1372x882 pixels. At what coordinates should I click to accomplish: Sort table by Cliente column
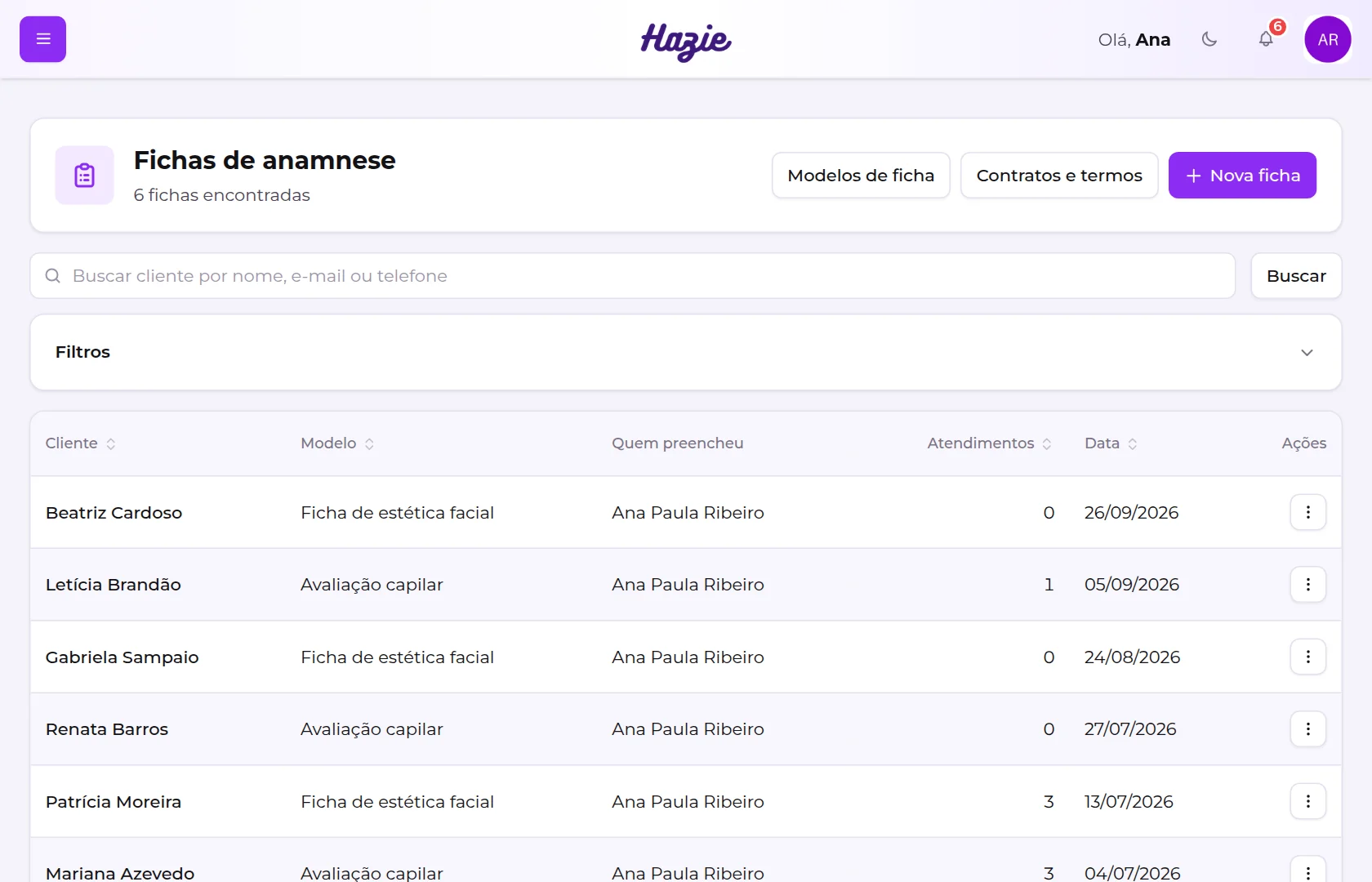(x=80, y=443)
